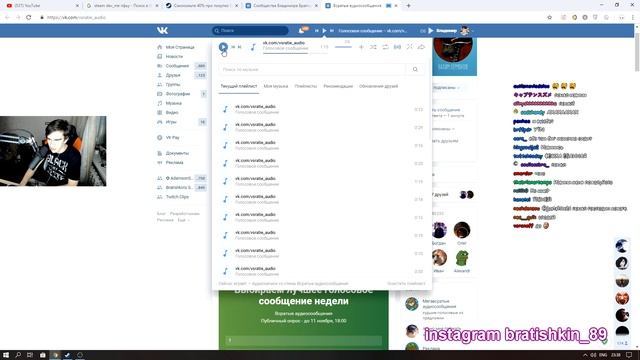640x360 pixels.
Task: Open the Windows notification center
Action: point(629,355)
